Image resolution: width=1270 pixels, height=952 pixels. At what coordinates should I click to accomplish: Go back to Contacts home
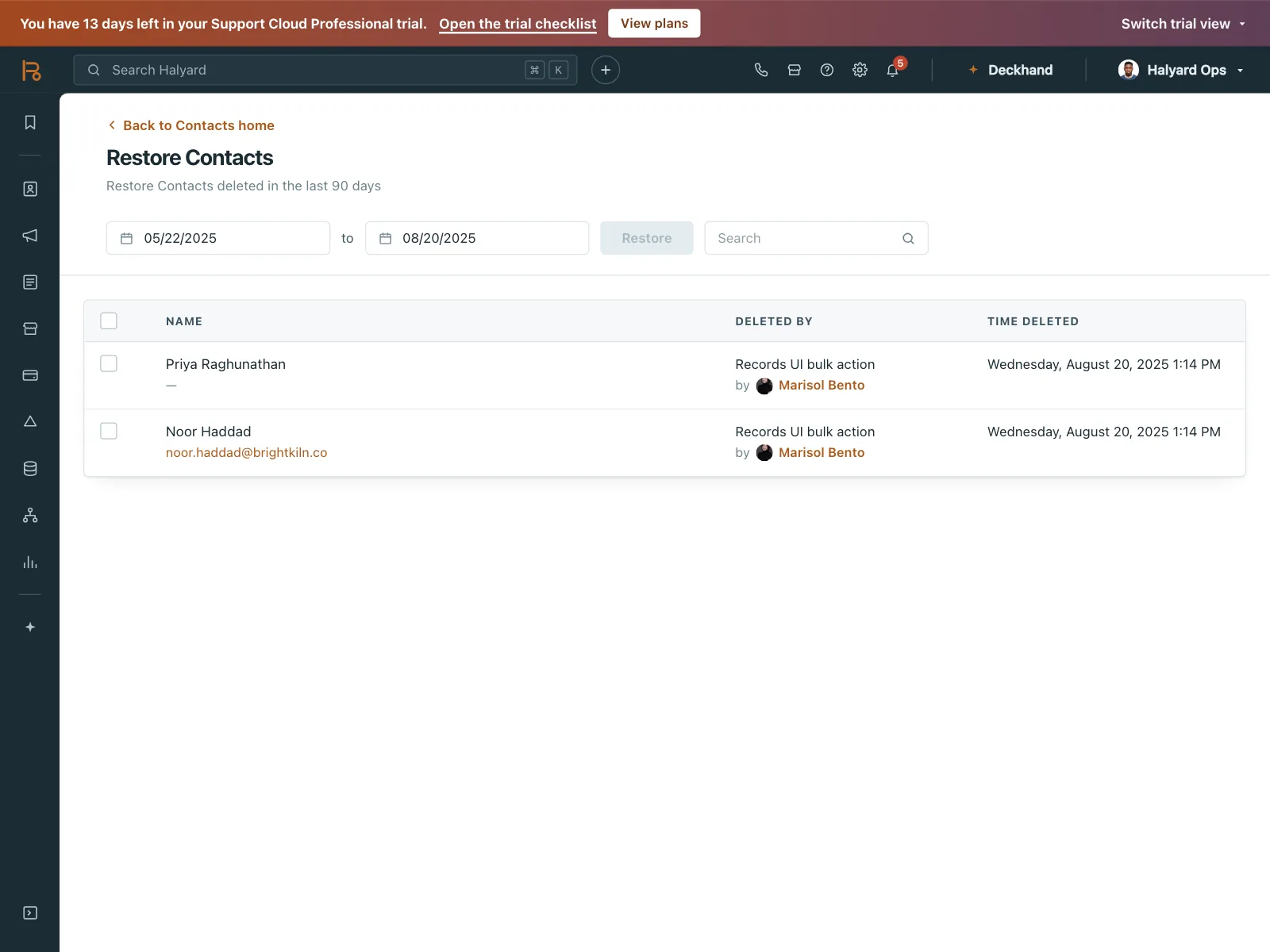[x=190, y=125]
